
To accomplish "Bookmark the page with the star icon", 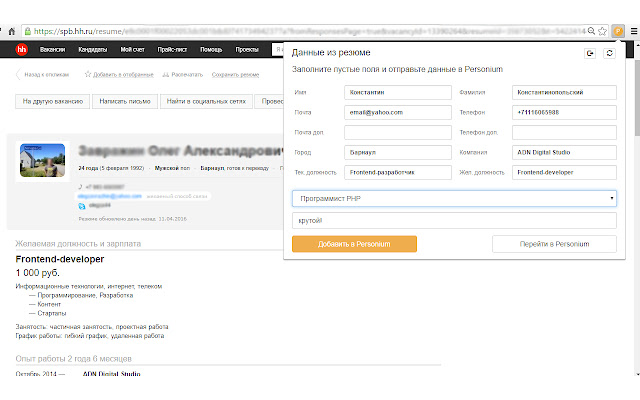I will (602, 31).
